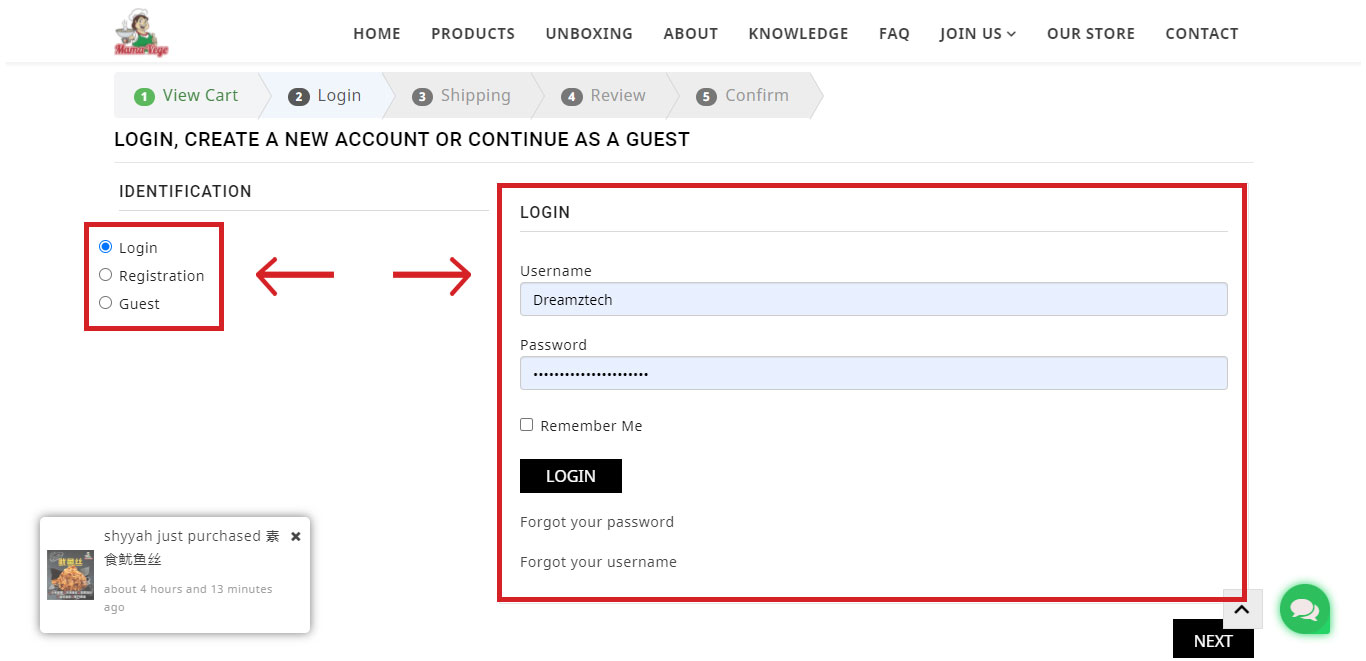Close the purchase notification popup
Image resolution: width=1366 pixels, height=661 pixels.
[296, 537]
